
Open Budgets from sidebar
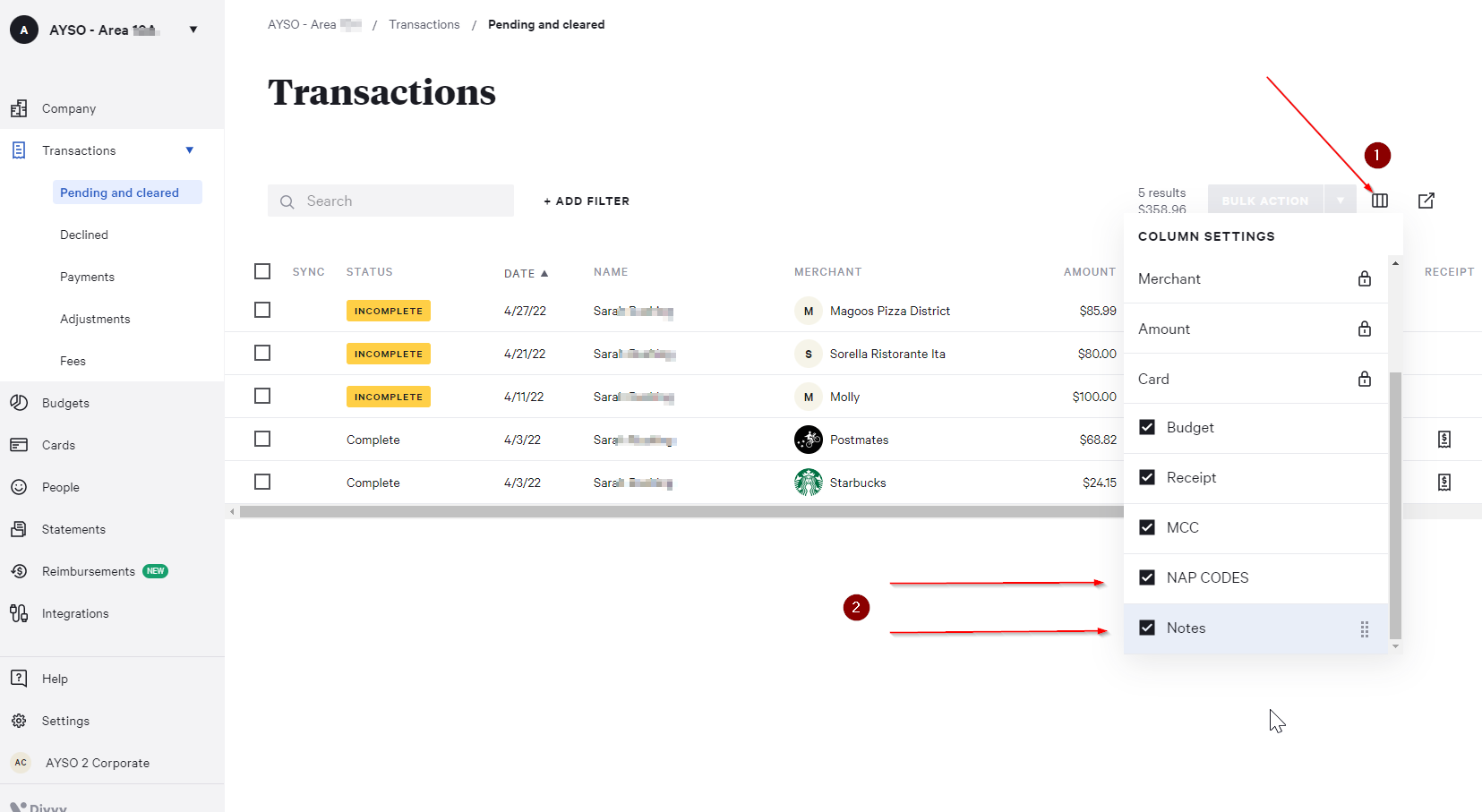[65, 403]
